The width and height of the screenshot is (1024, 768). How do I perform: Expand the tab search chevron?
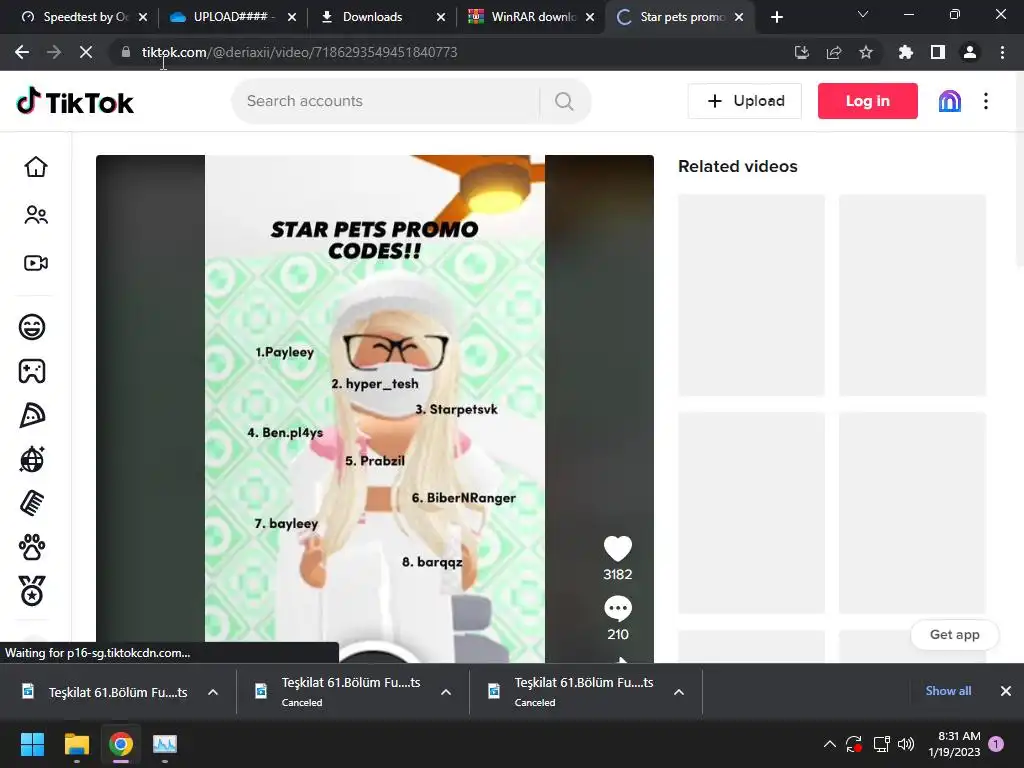[863, 14]
